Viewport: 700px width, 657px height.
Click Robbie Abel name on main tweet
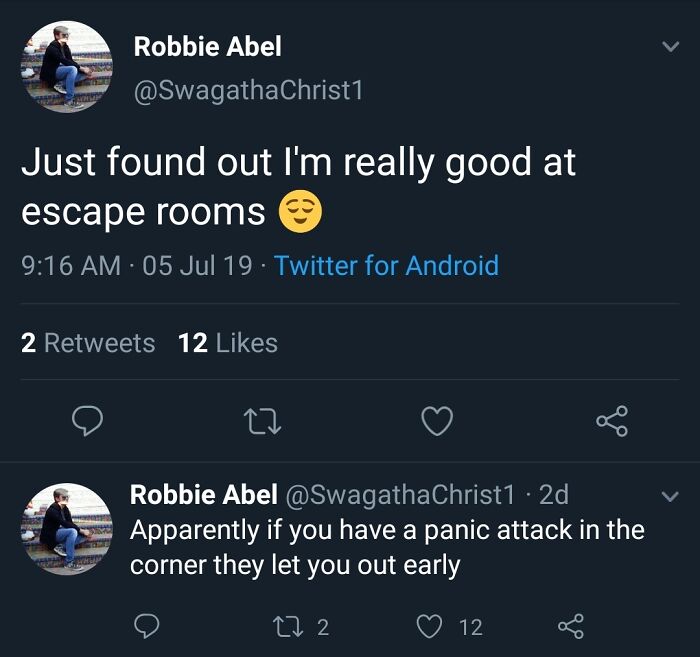coord(208,46)
